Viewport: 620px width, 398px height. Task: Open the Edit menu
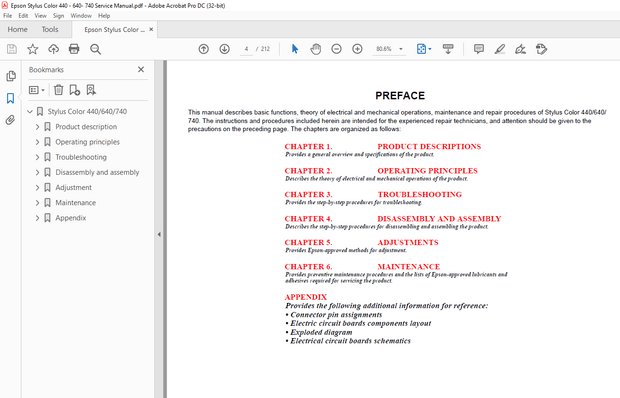click(x=23, y=16)
